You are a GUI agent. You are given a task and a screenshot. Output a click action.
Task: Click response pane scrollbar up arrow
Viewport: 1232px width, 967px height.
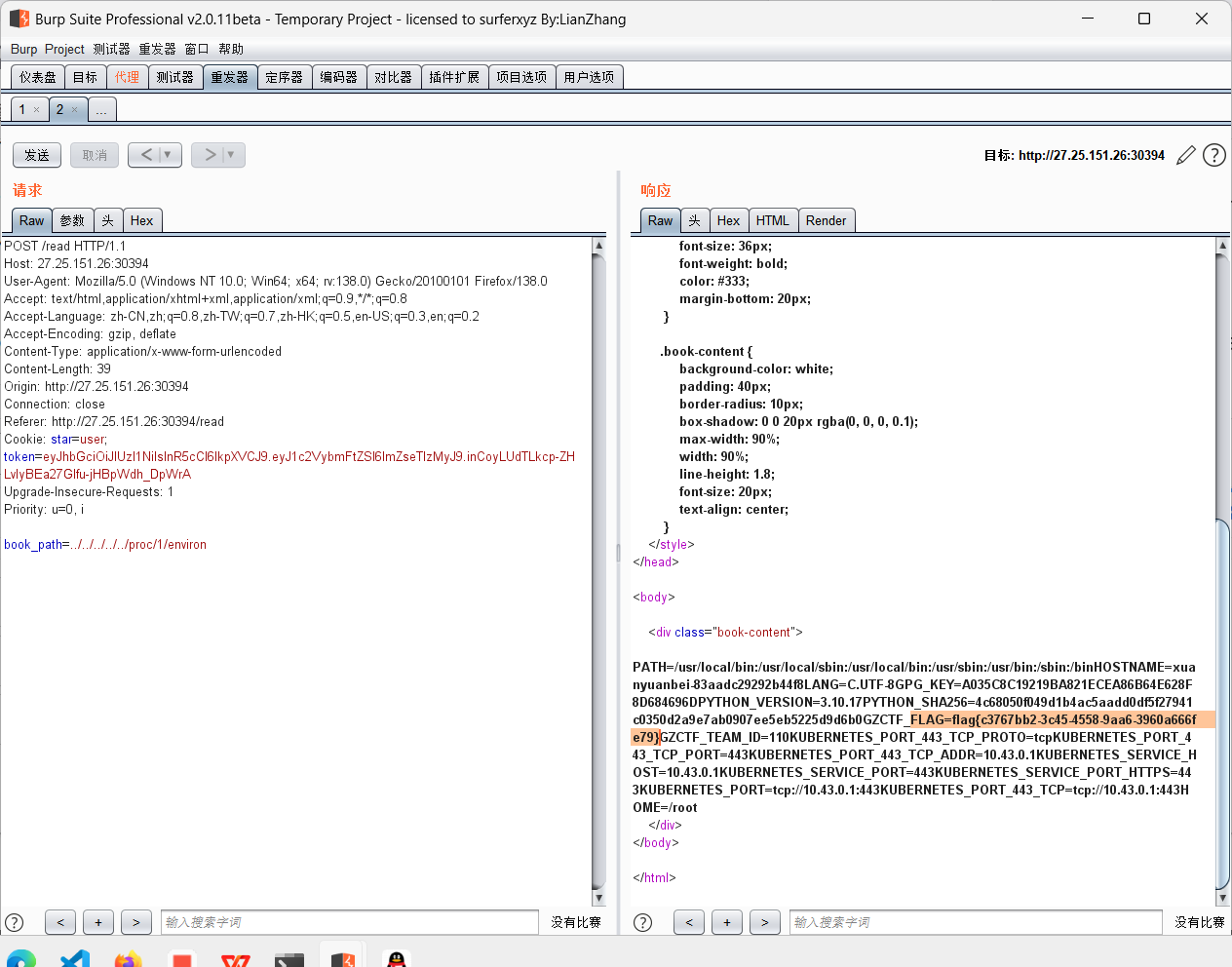[1222, 246]
